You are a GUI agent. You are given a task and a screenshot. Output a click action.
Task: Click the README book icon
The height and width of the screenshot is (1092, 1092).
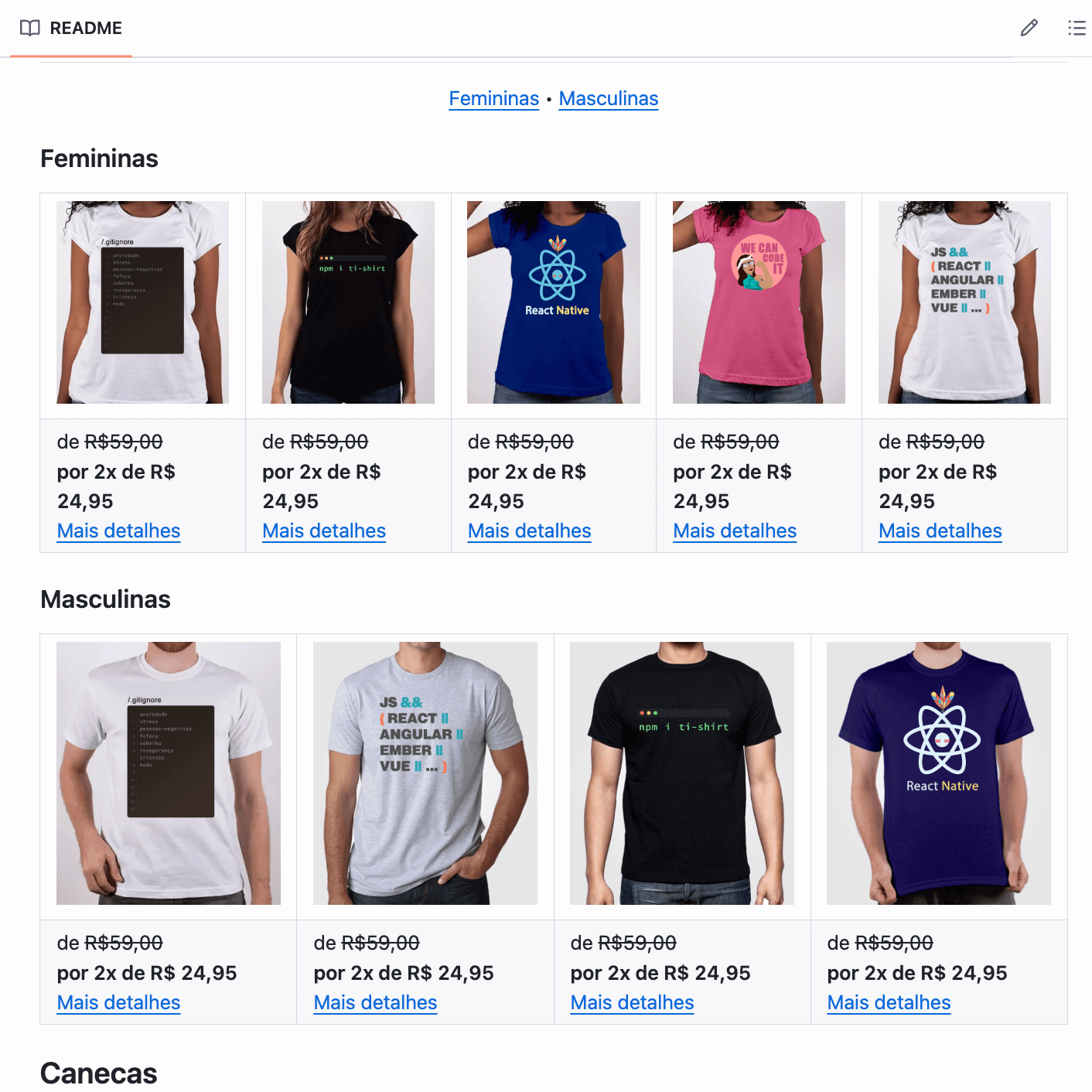(30, 28)
